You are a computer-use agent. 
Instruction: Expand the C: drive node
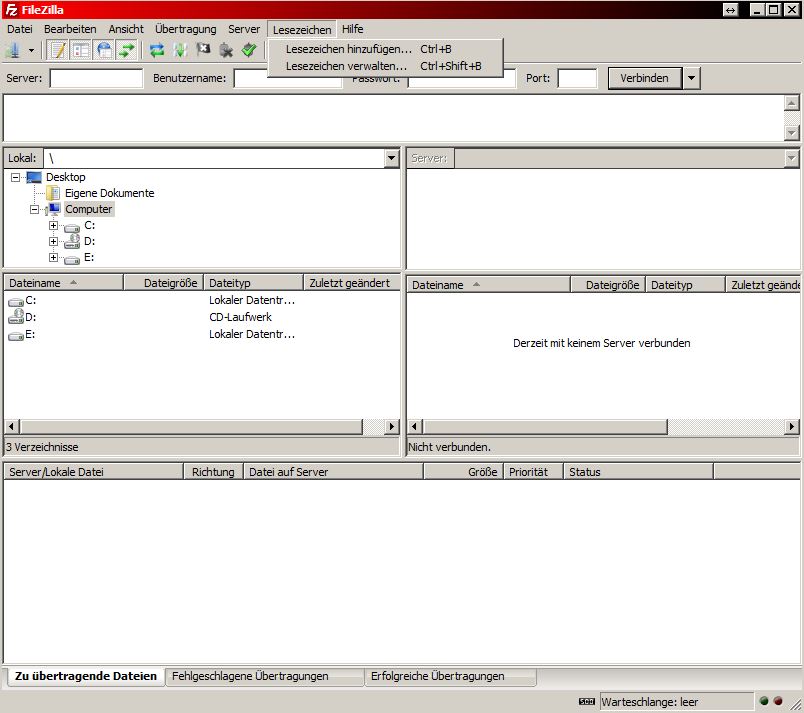tap(53, 225)
